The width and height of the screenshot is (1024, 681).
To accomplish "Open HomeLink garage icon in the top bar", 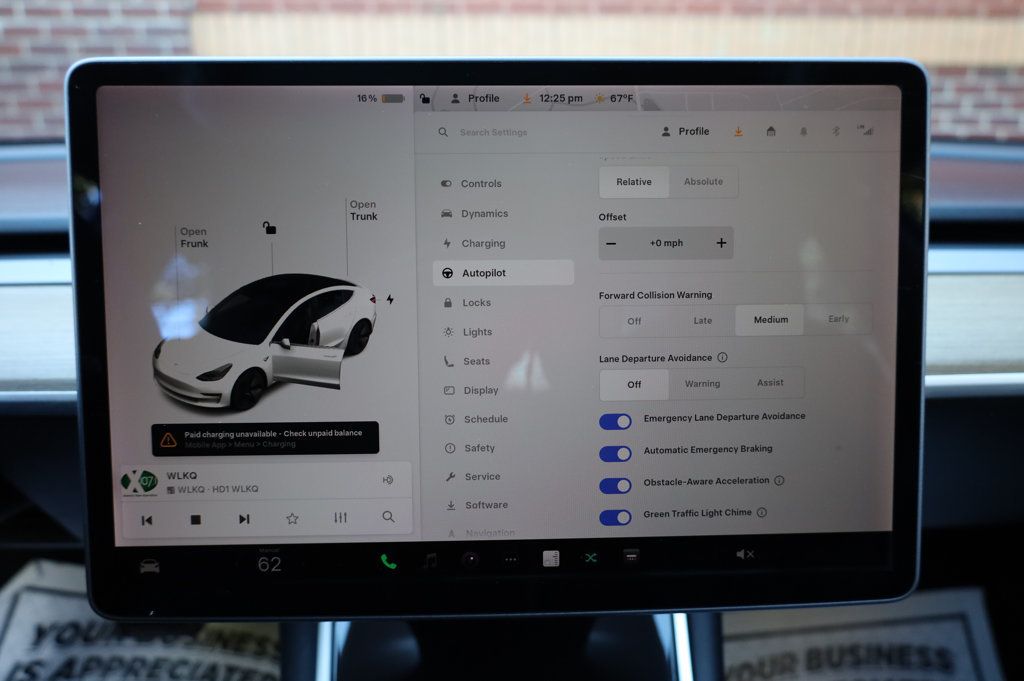I will [770, 131].
